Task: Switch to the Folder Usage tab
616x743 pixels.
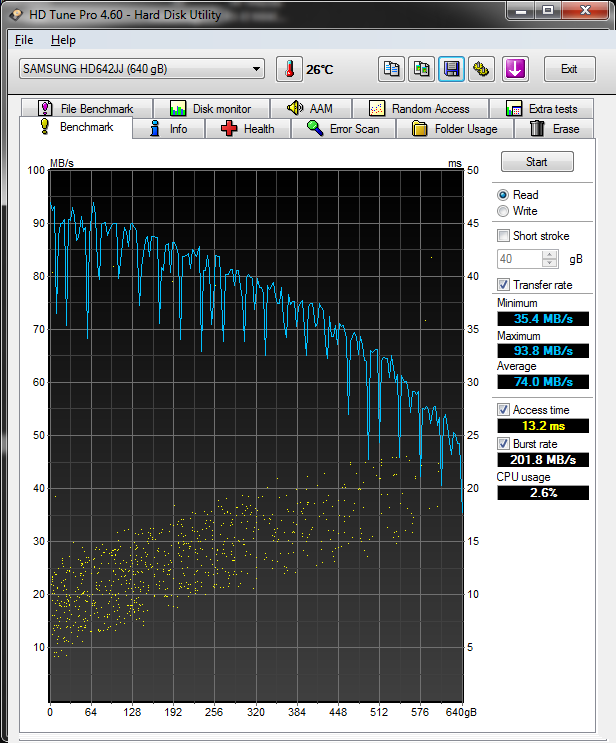Action: pos(455,129)
